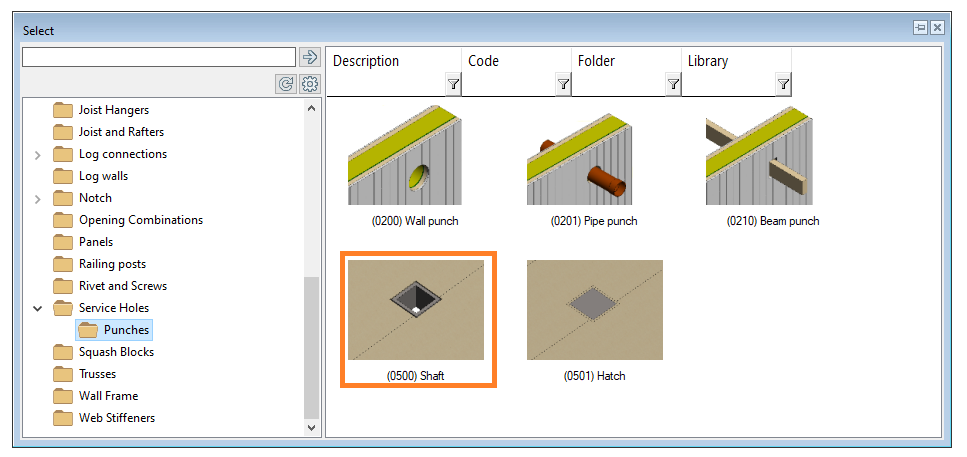Select the (0200) Wall punch thumbnail
The height and width of the screenshot is (457, 967).
click(405, 155)
